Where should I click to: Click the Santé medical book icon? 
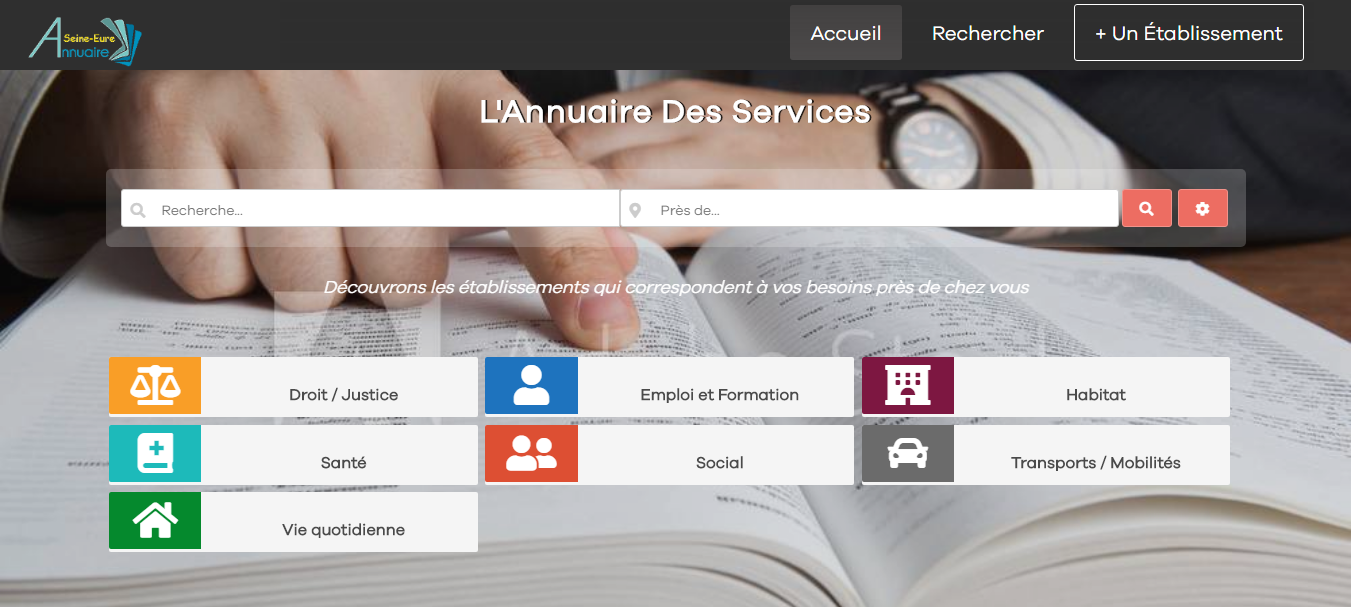pyautogui.click(x=155, y=453)
